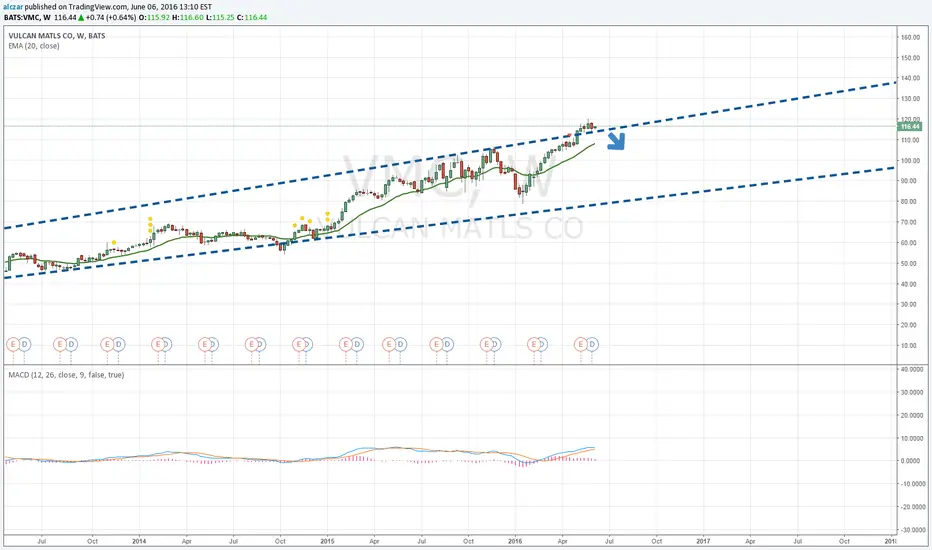This screenshot has width=932, height=550.
Task: Click the 2014 time axis label
Action: (139, 541)
